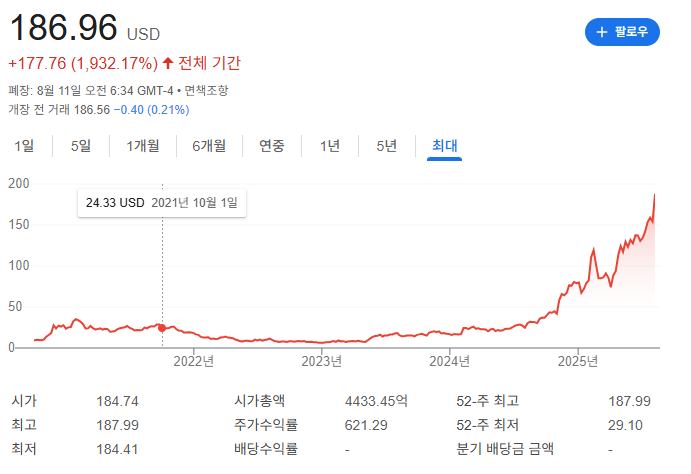Click the 시가 value 184.74
This screenshot has width=691, height=474.
click(117, 401)
